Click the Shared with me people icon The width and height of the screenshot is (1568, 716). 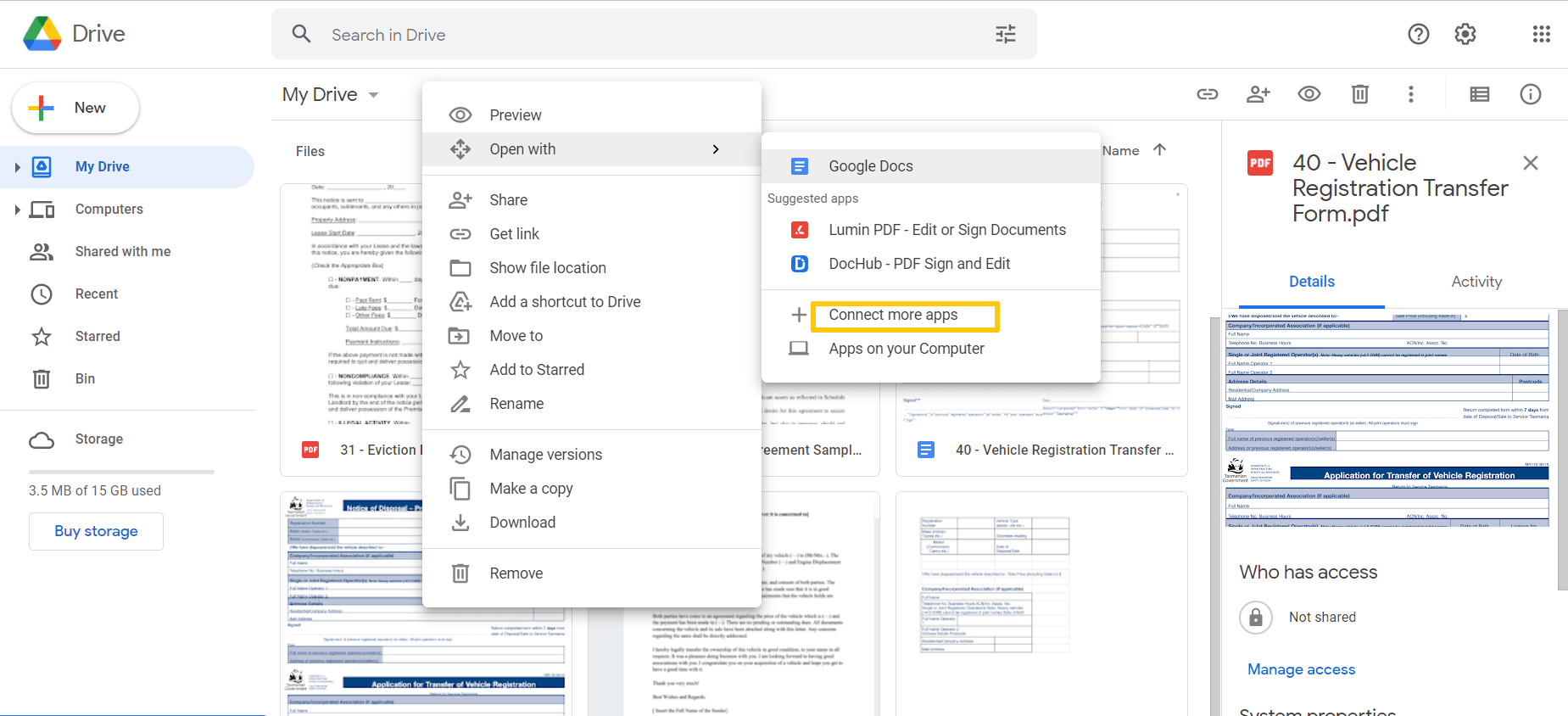tap(42, 252)
